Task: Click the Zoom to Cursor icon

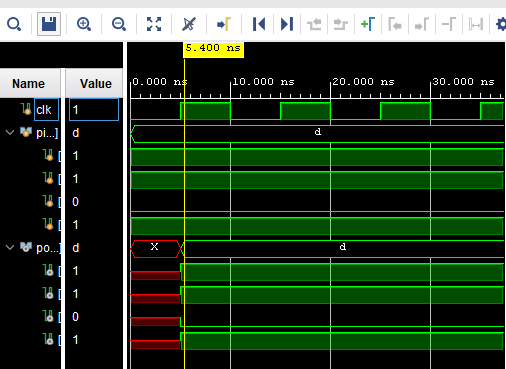Action: click(x=189, y=24)
